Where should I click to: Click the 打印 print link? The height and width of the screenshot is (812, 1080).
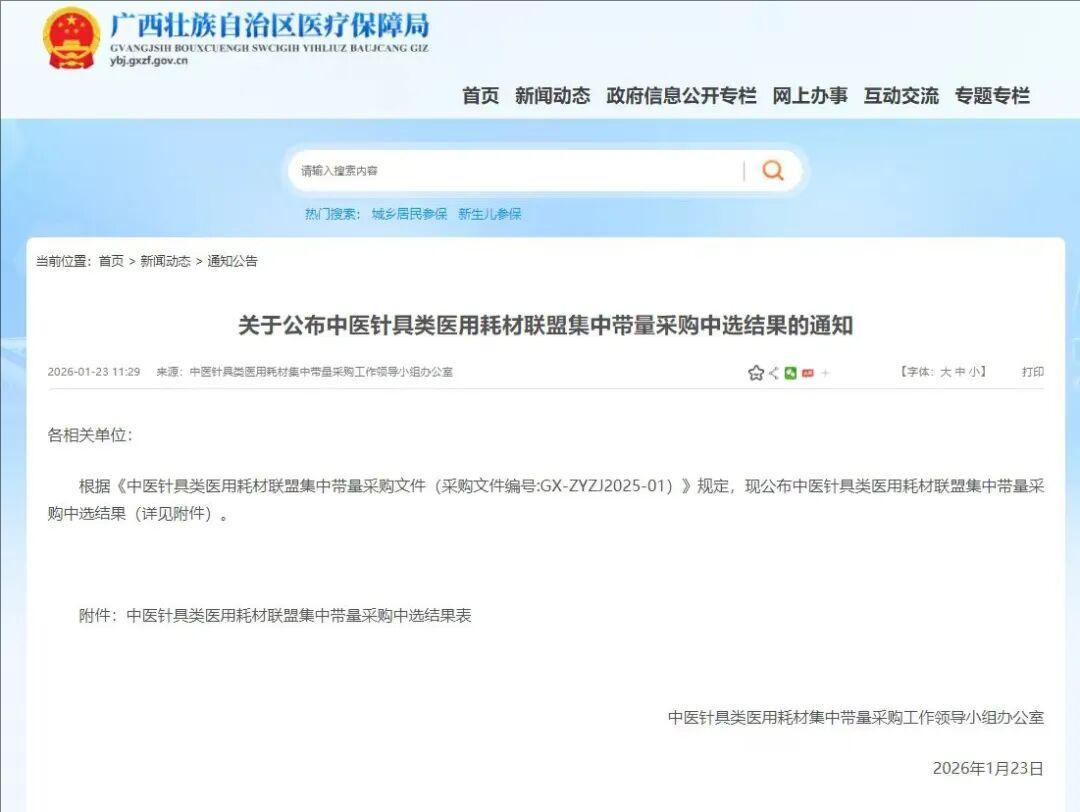[1032, 372]
